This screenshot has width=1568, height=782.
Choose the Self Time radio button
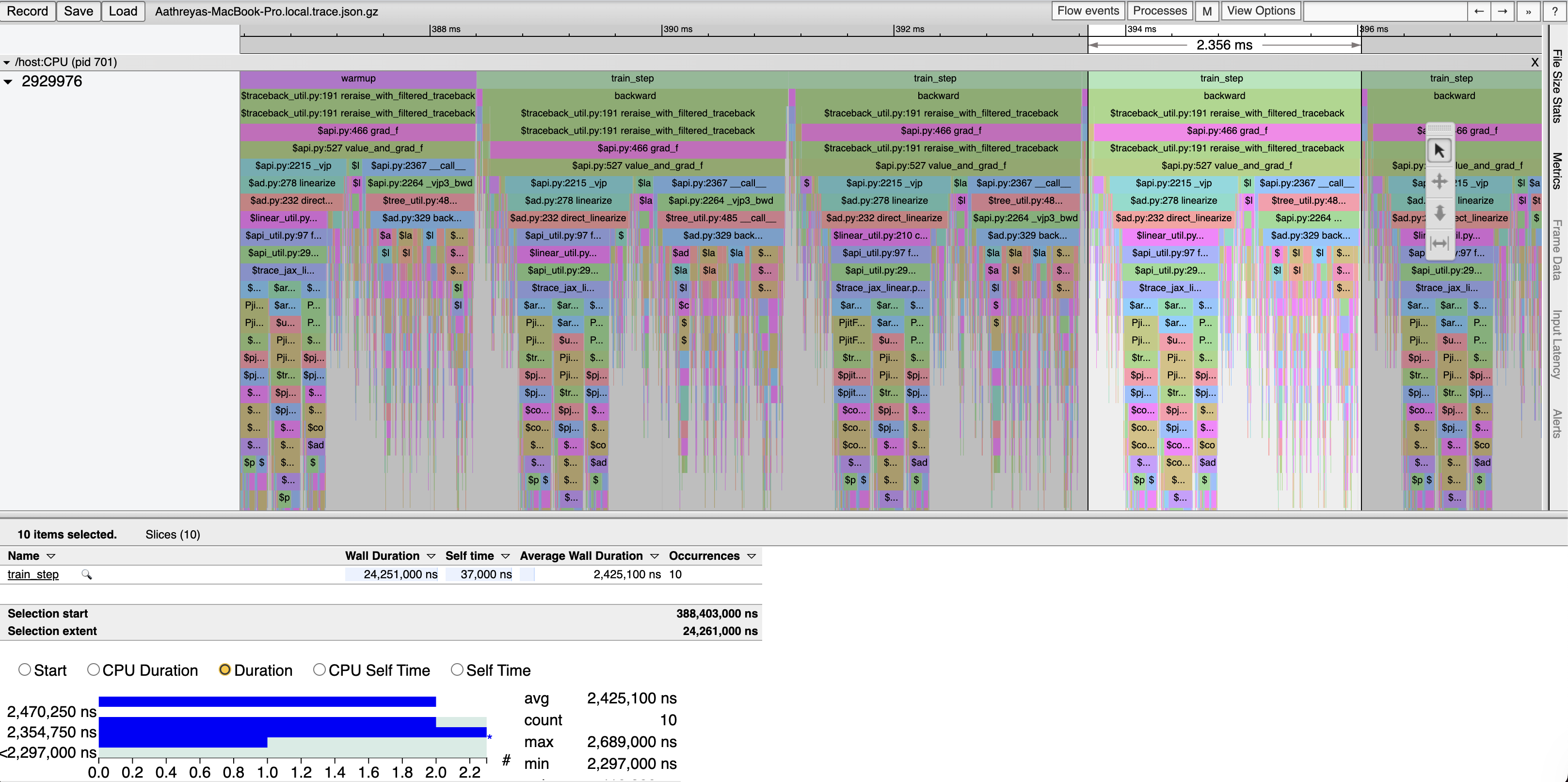pos(457,669)
